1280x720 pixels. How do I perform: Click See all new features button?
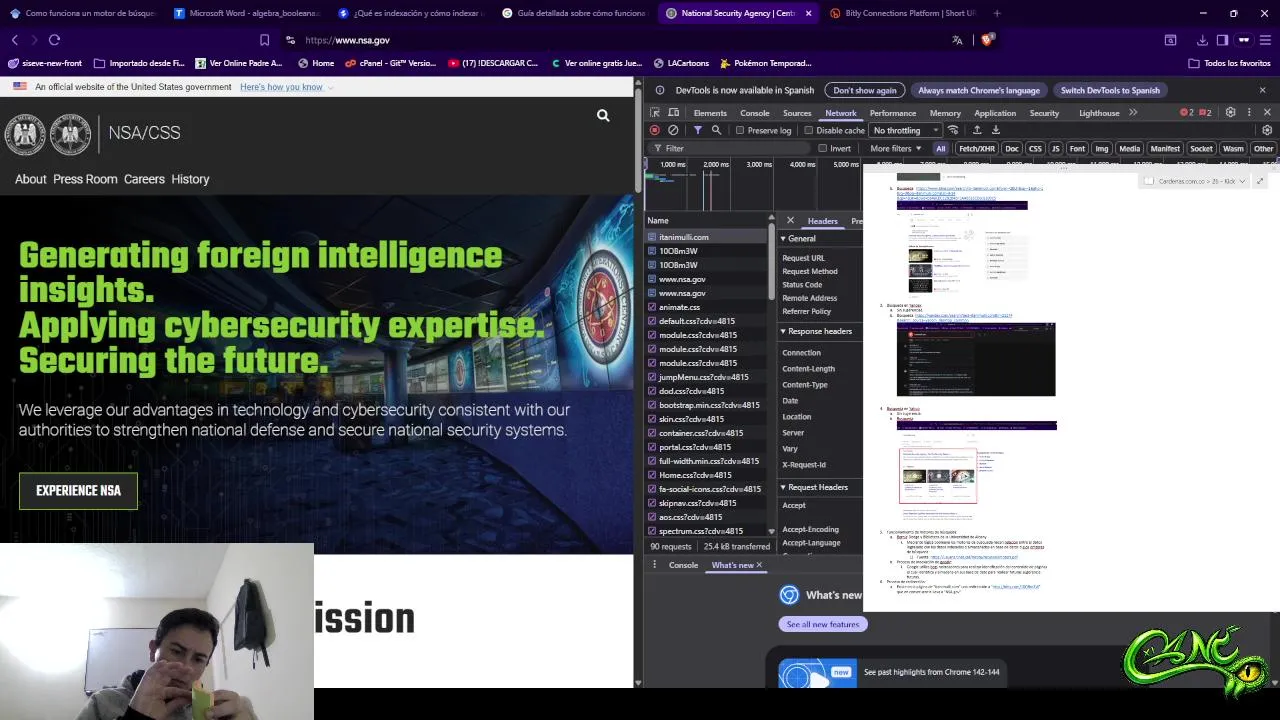823,624
